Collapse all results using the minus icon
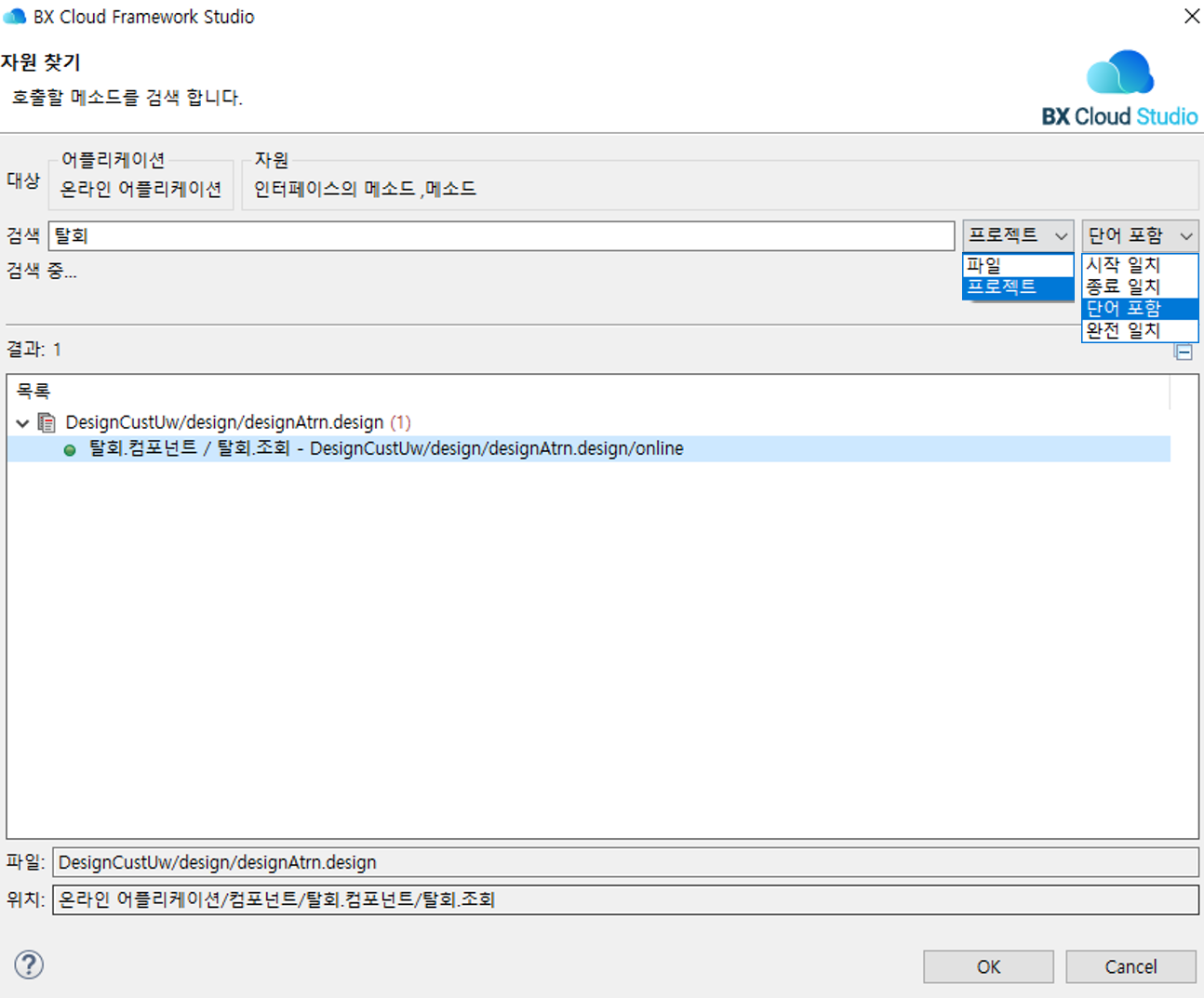This screenshot has height=998, width=1204. [x=1184, y=352]
